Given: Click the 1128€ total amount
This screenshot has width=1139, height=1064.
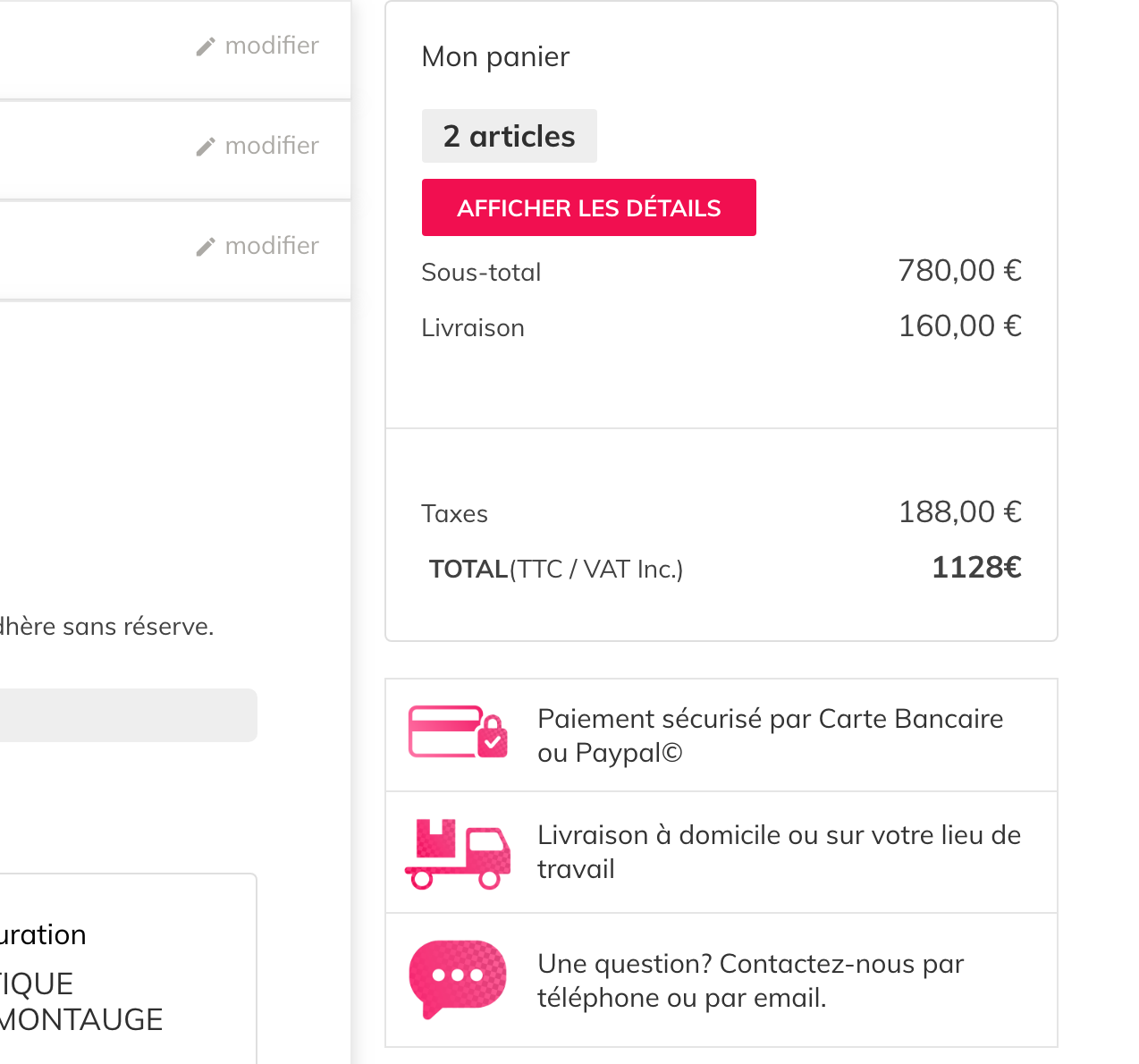Looking at the screenshot, I should coord(975,567).
